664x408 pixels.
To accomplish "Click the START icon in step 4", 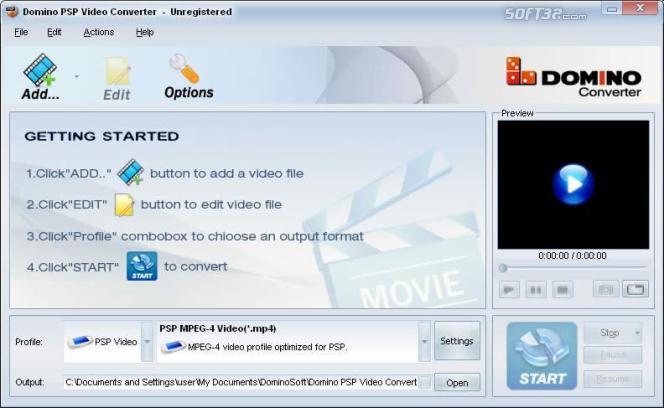I will tap(142, 266).
